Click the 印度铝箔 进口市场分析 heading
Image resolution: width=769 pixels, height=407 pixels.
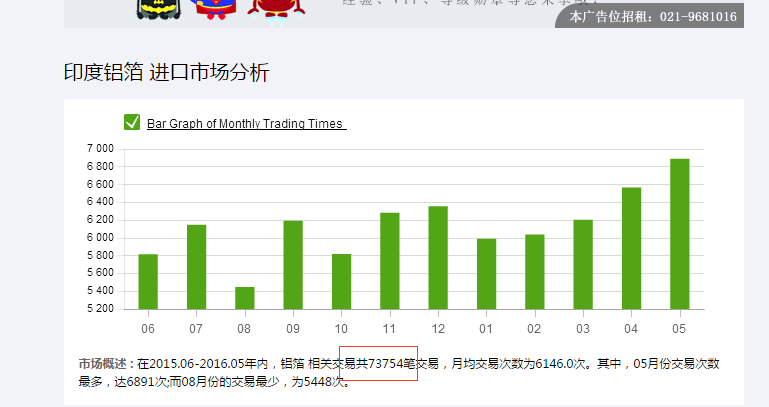[167, 72]
